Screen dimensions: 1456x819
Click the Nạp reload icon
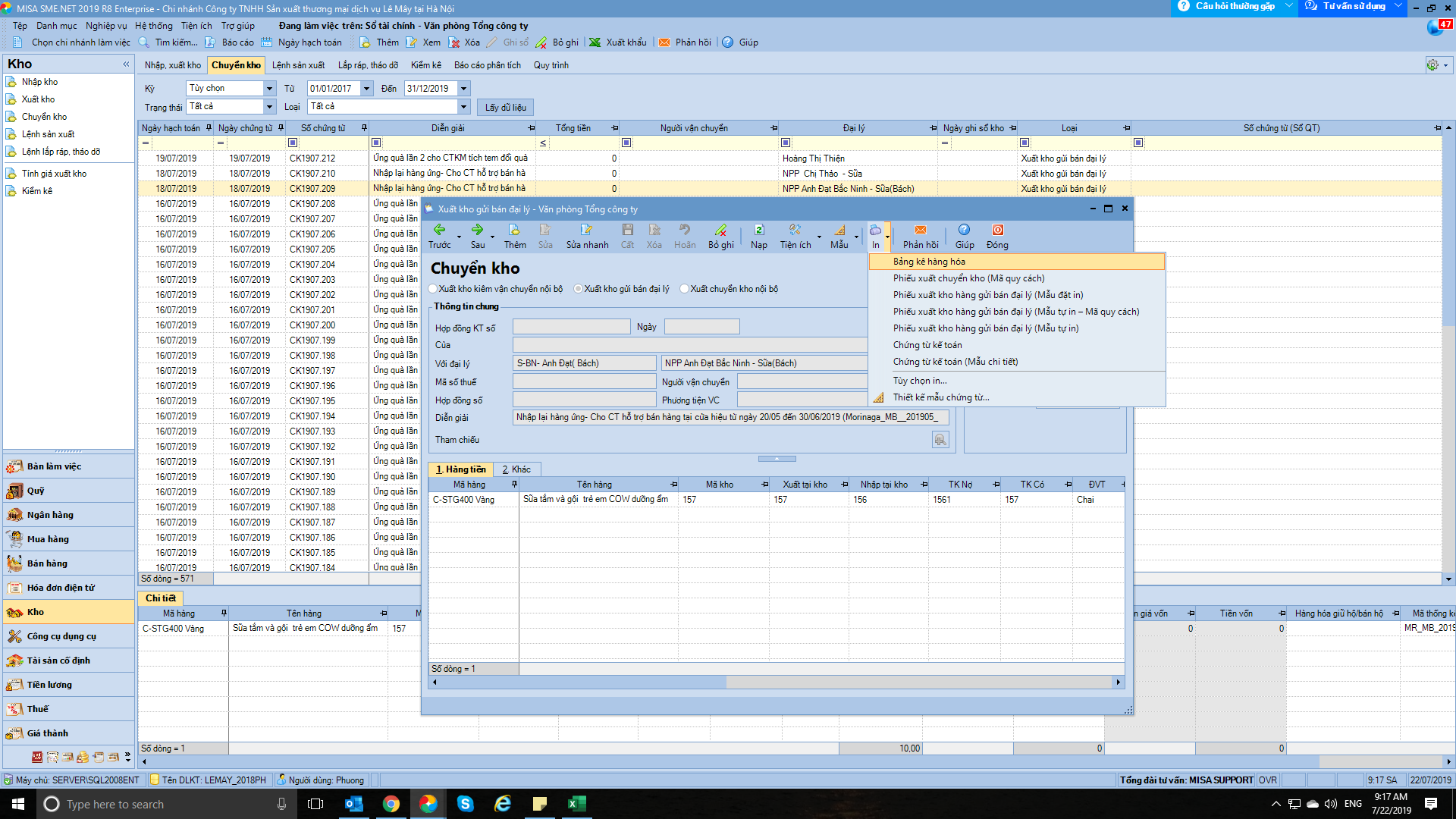pos(758,230)
